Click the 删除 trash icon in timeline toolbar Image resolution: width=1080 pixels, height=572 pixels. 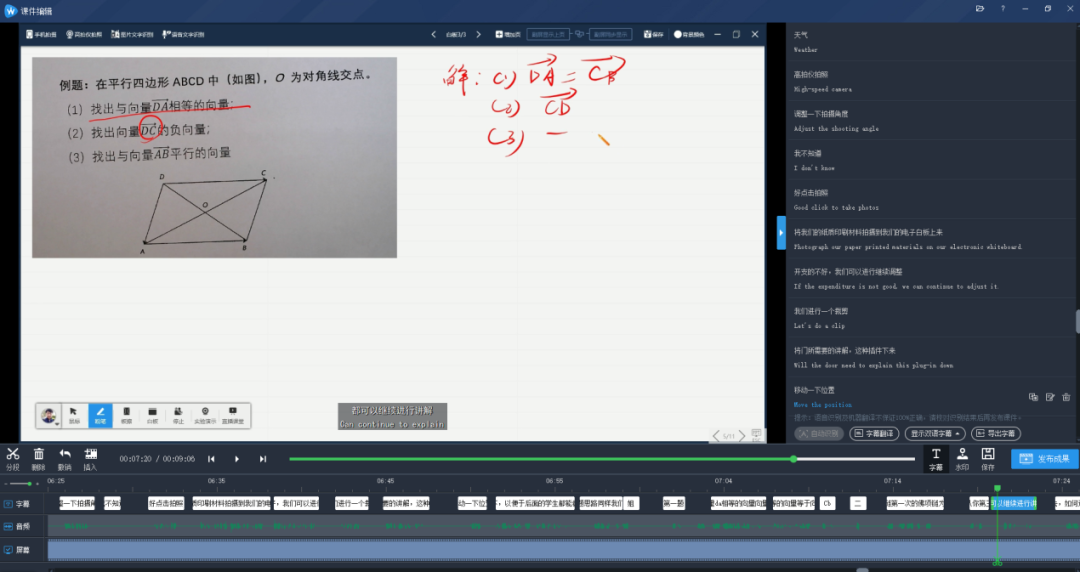(38, 458)
